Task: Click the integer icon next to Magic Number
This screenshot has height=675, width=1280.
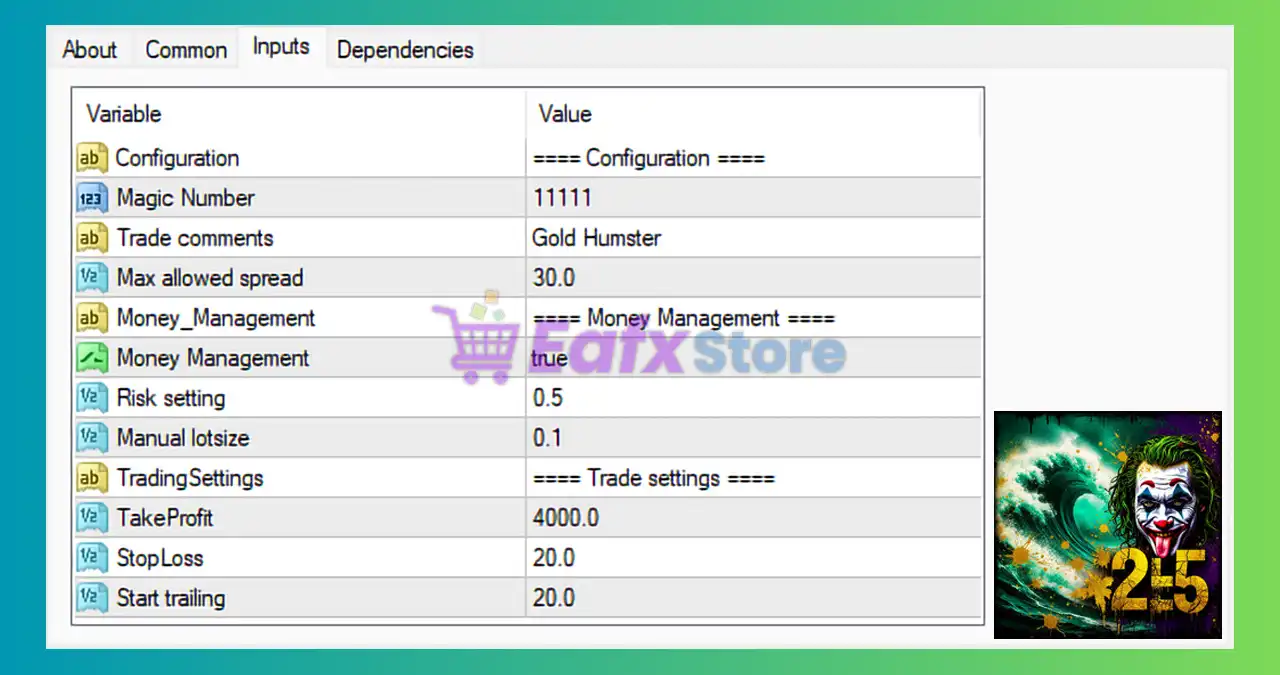Action: pos(91,198)
